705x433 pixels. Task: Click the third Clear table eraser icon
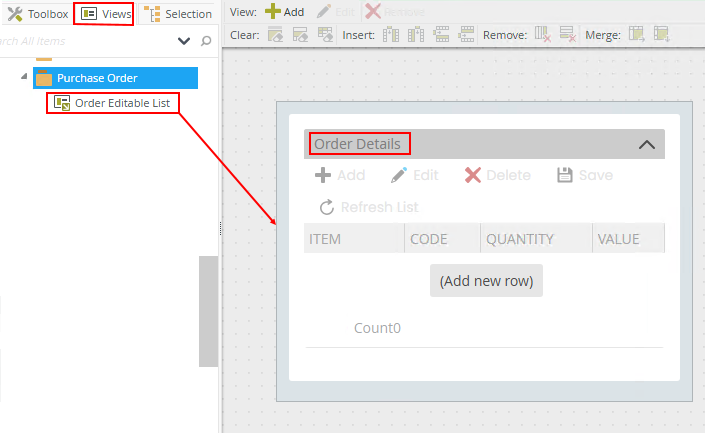coord(325,35)
